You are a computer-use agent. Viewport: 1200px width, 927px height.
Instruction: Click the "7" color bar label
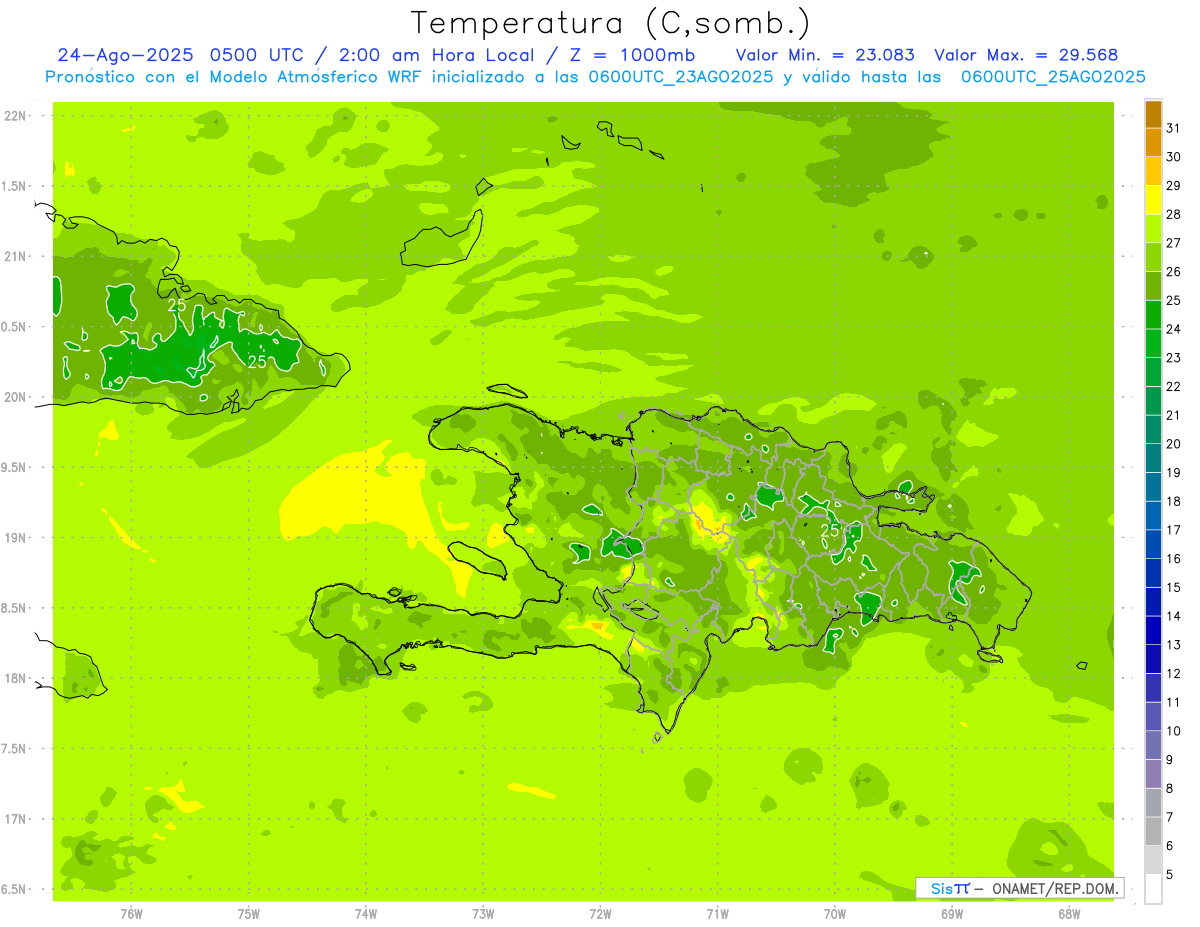1170,817
